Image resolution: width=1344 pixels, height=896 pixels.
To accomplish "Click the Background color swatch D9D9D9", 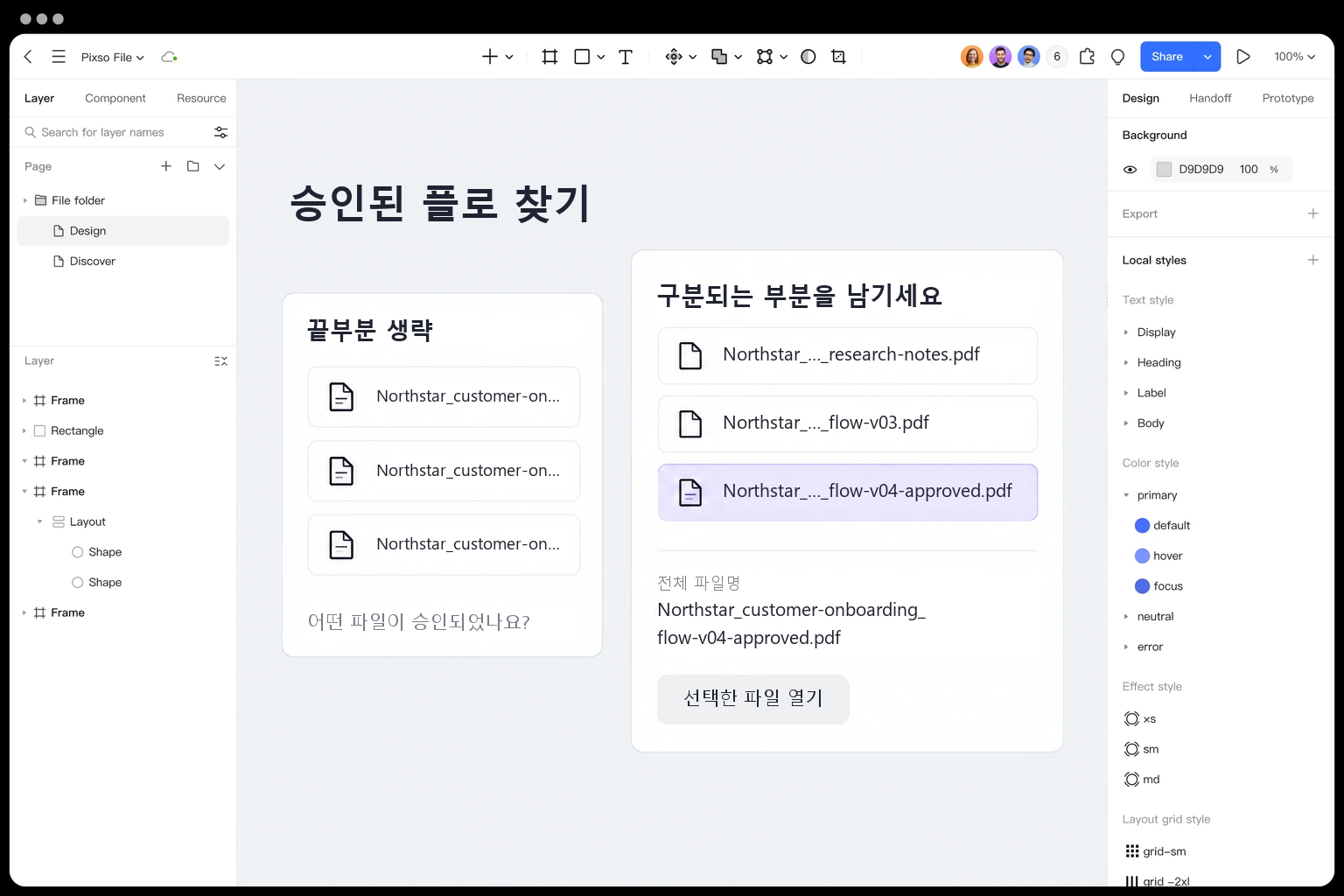I will (1164, 170).
